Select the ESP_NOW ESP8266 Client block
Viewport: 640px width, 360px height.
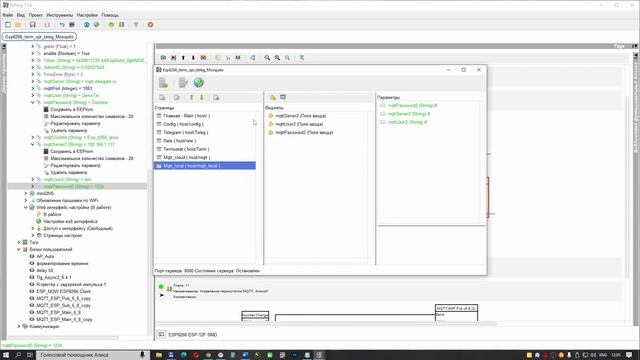(63, 291)
